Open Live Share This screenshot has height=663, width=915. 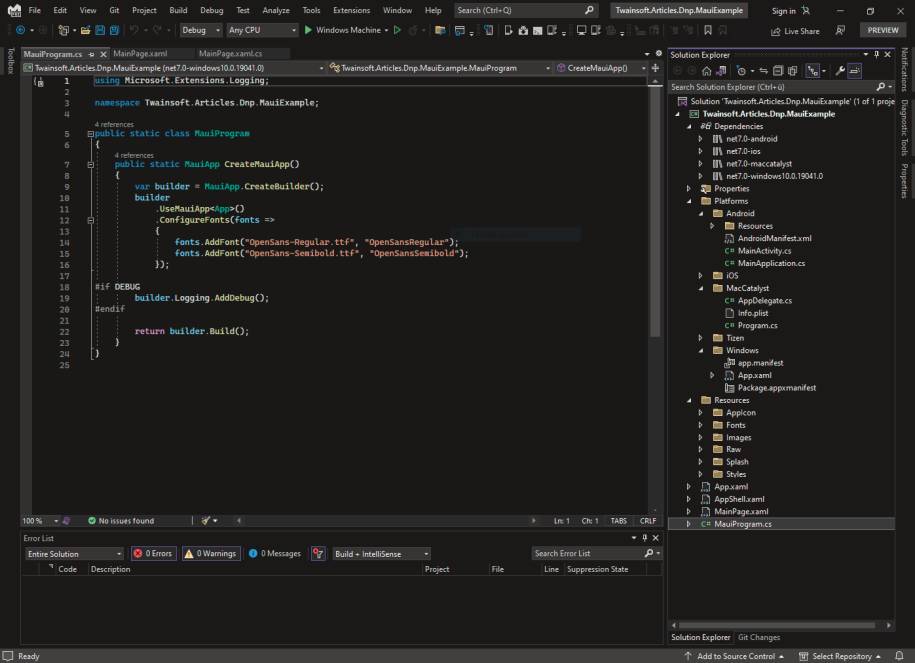pos(795,32)
